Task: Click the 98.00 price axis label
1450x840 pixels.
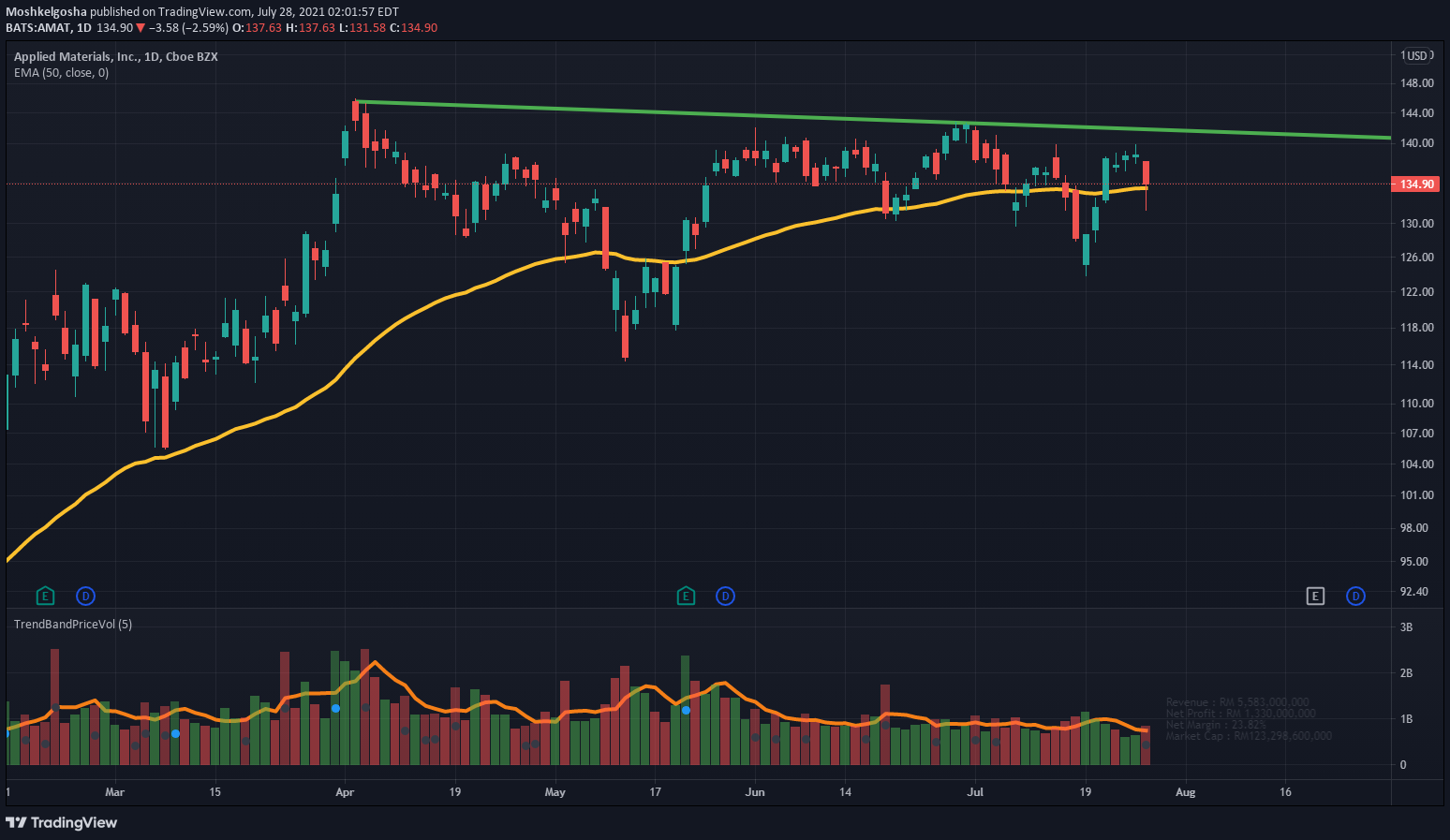Action: point(1416,527)
